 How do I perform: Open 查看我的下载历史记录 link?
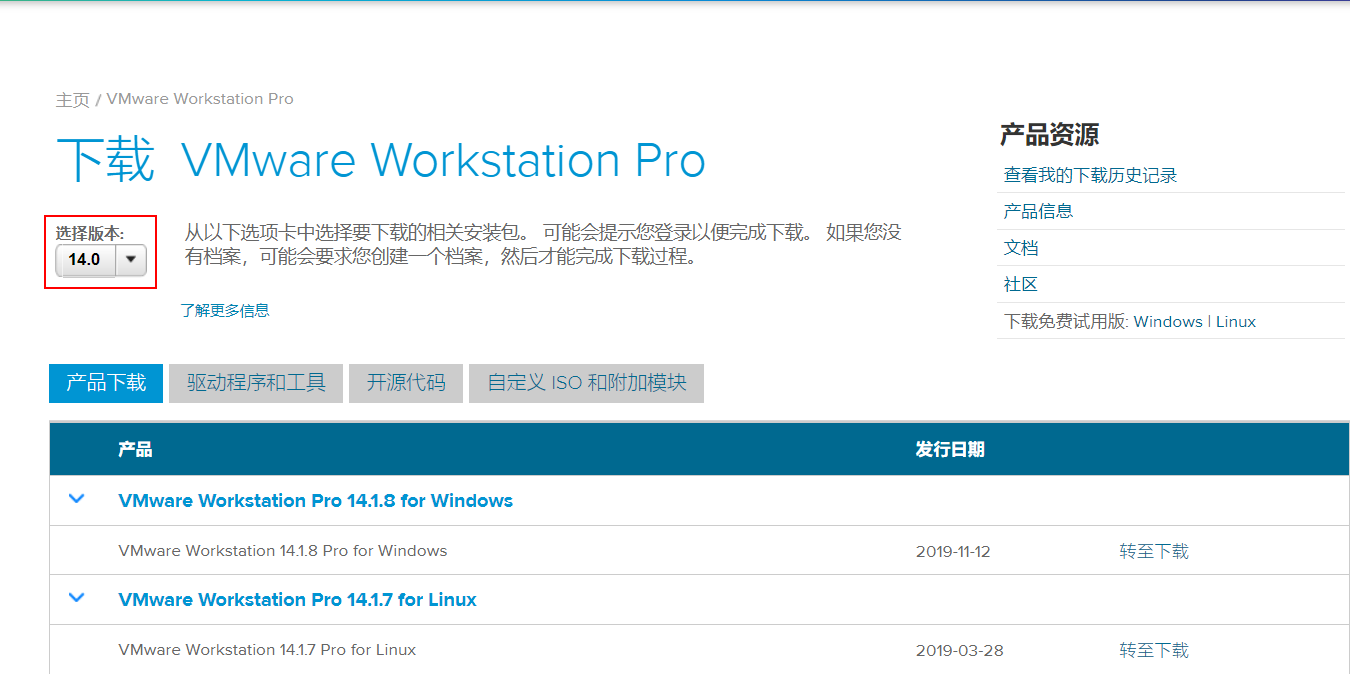click(1091, 175)
